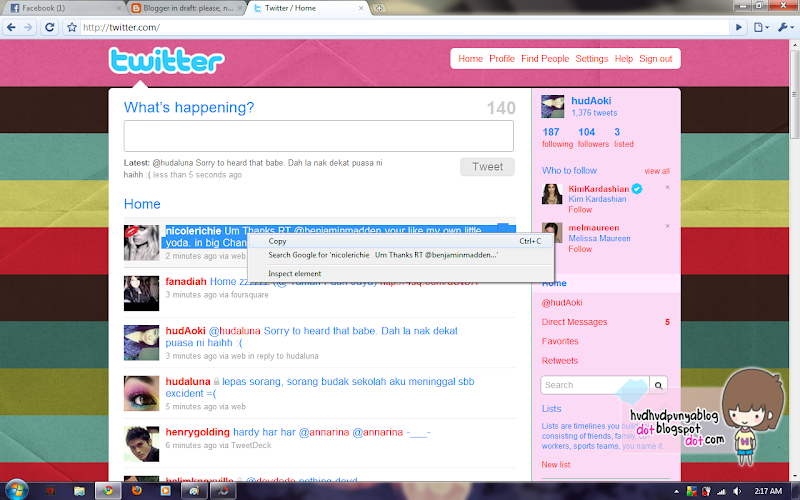The width and height of the screenshot is (800, 500).
Task: Click the Go arrow beside address bar
Action: [738, 27]
